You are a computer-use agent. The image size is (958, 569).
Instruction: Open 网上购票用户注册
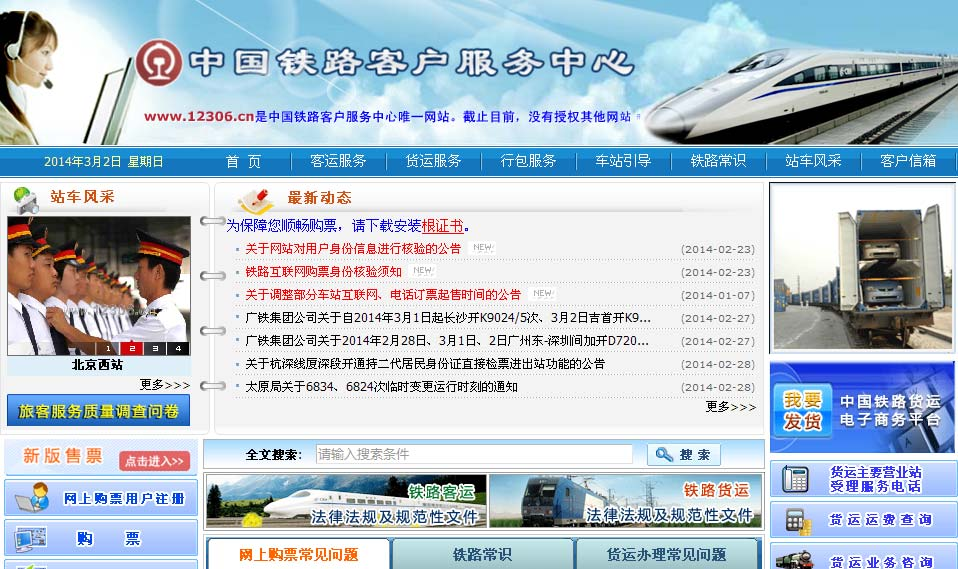coord(101,497)
